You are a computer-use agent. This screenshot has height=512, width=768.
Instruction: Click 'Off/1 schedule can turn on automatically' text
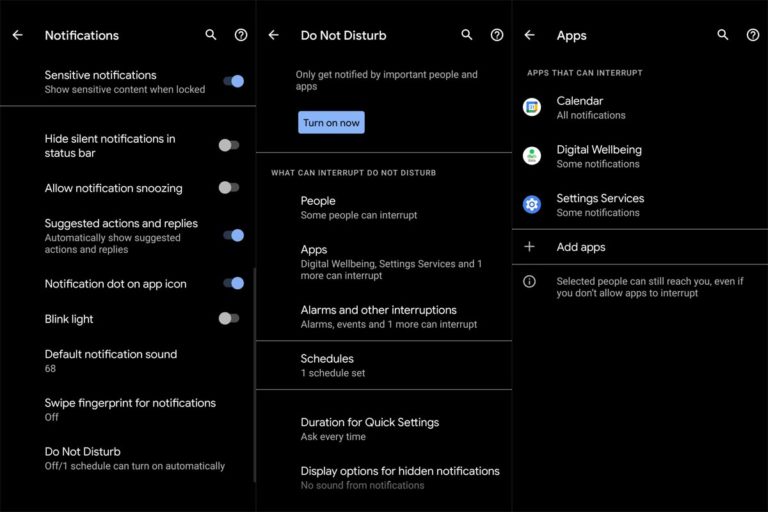coord(135,466)
